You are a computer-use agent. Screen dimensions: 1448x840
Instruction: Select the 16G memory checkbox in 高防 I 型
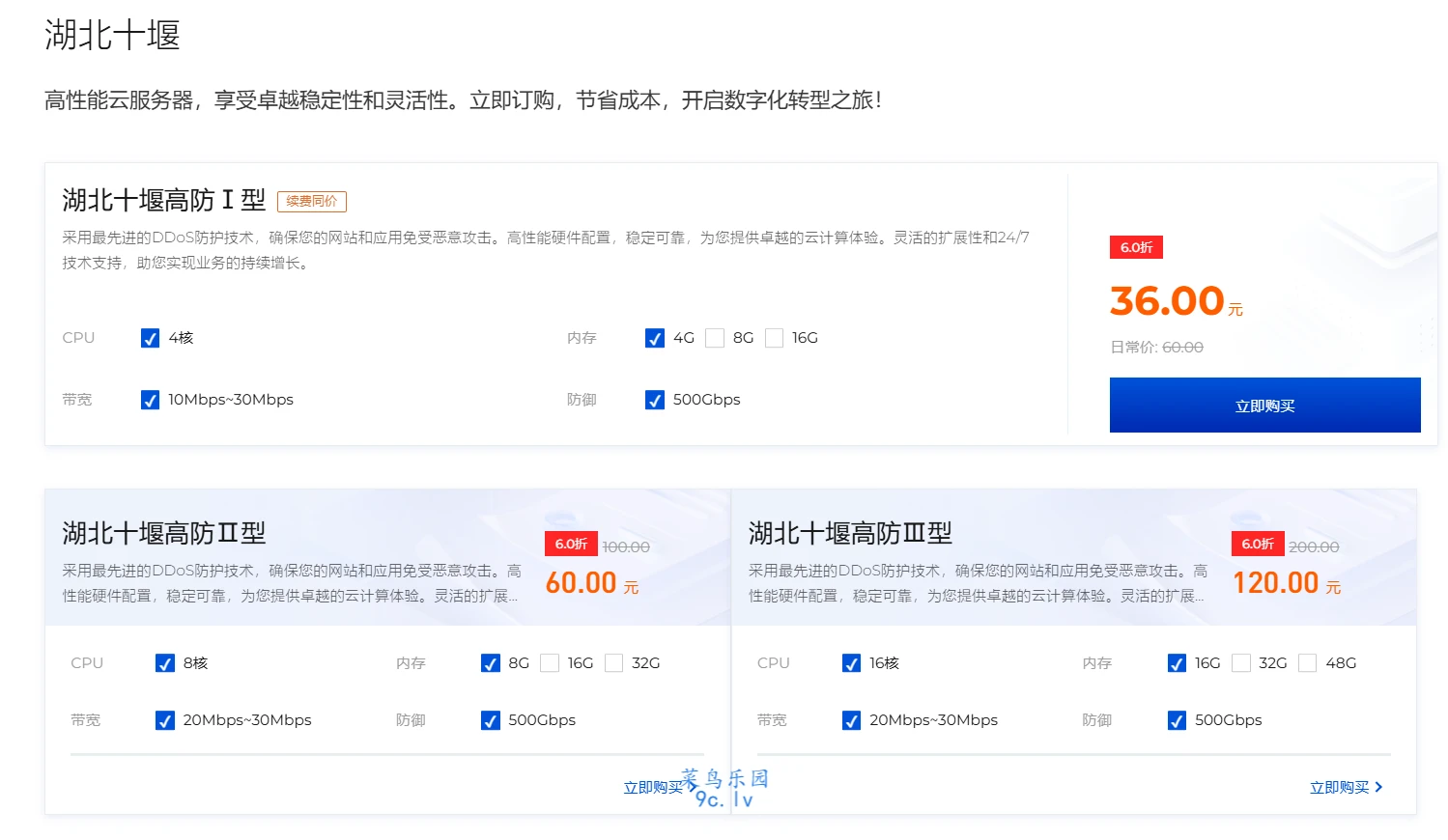click(x=774, y=338)
